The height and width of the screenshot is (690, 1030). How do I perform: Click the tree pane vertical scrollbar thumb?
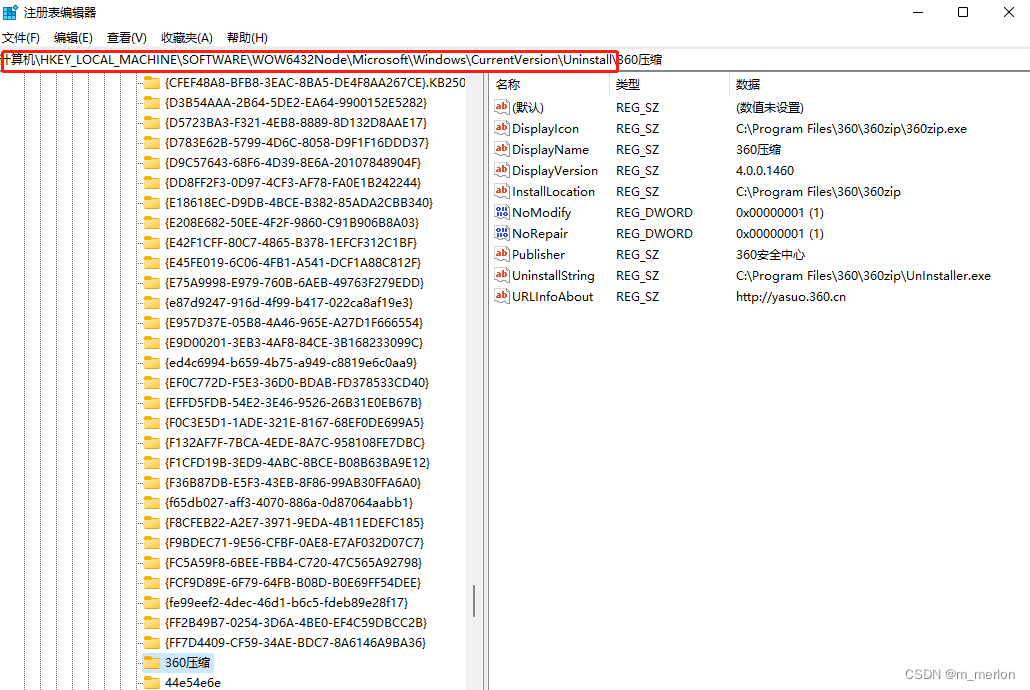474,601
